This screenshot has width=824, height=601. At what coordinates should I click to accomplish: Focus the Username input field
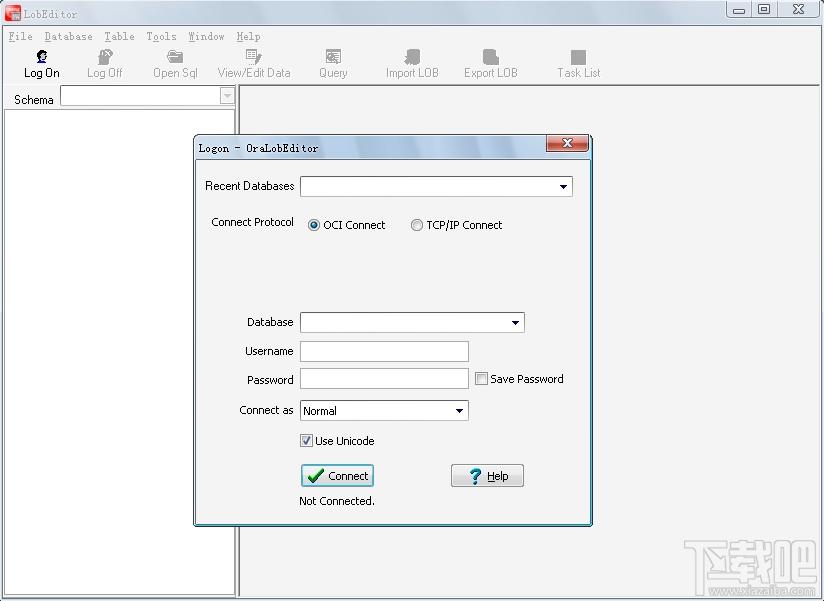384,351
